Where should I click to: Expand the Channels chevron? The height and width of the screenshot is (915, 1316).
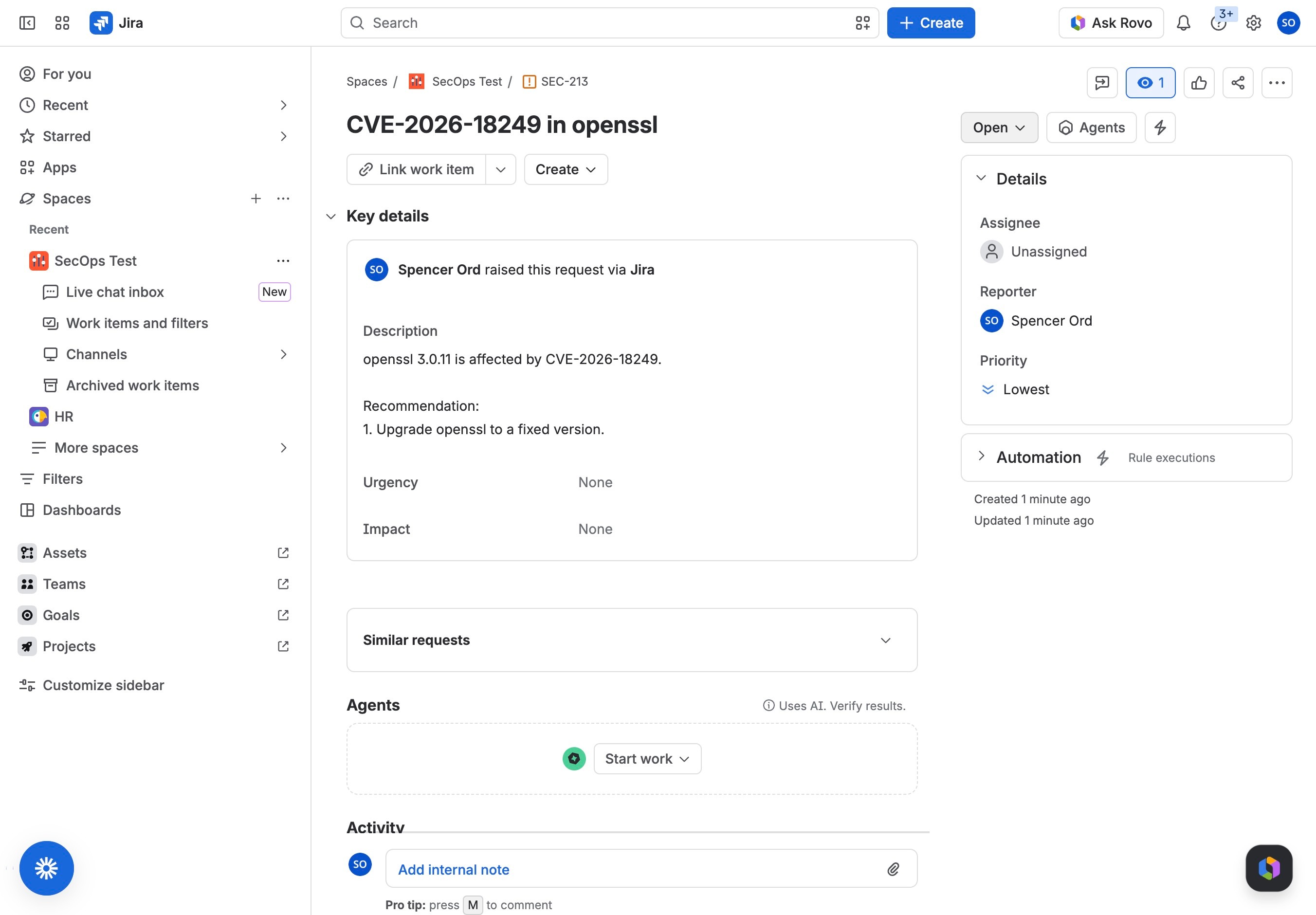pyautogui.click(x=283, y=354)
